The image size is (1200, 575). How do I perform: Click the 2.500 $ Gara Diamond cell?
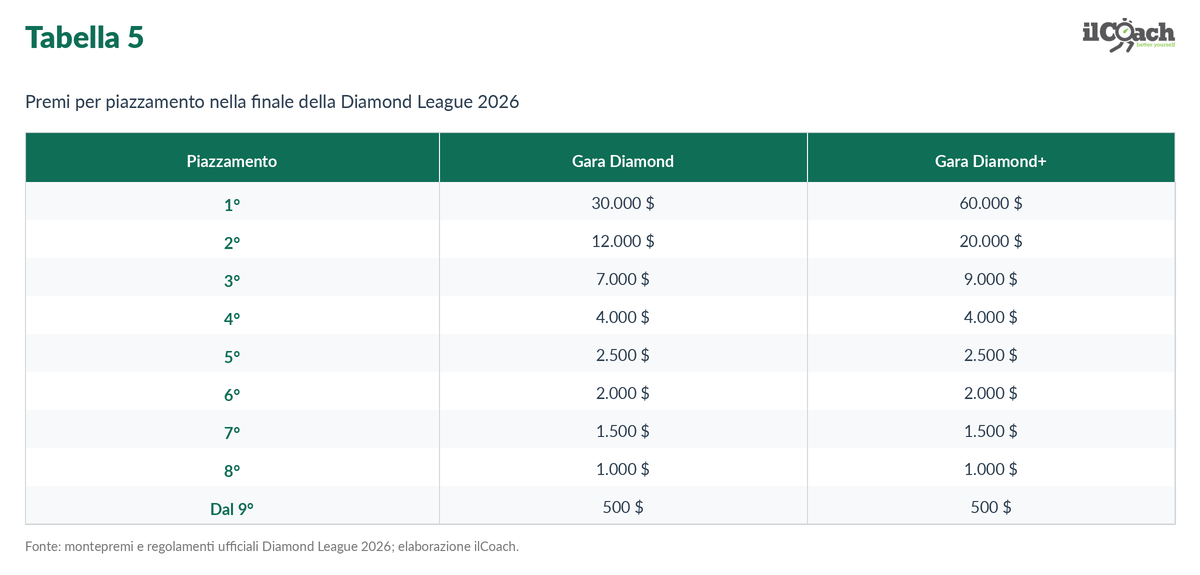click(x=623, y=355)
